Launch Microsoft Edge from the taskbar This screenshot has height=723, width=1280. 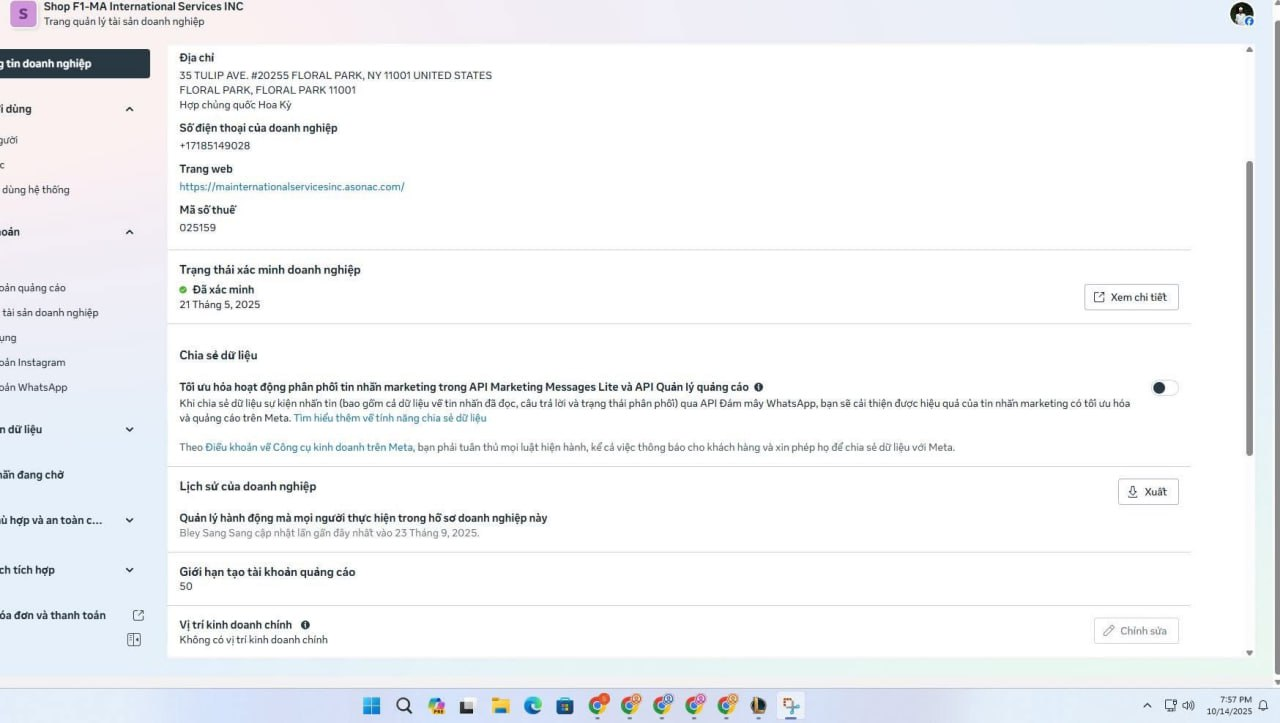533,706
